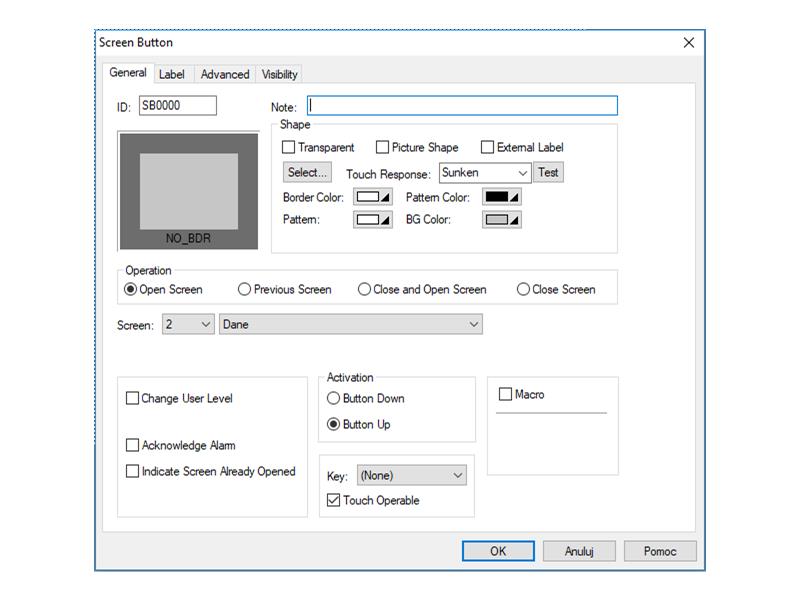Open the Pattern swatch picker
The height and width of the screenshot is (600, 800).
(373, 220)
